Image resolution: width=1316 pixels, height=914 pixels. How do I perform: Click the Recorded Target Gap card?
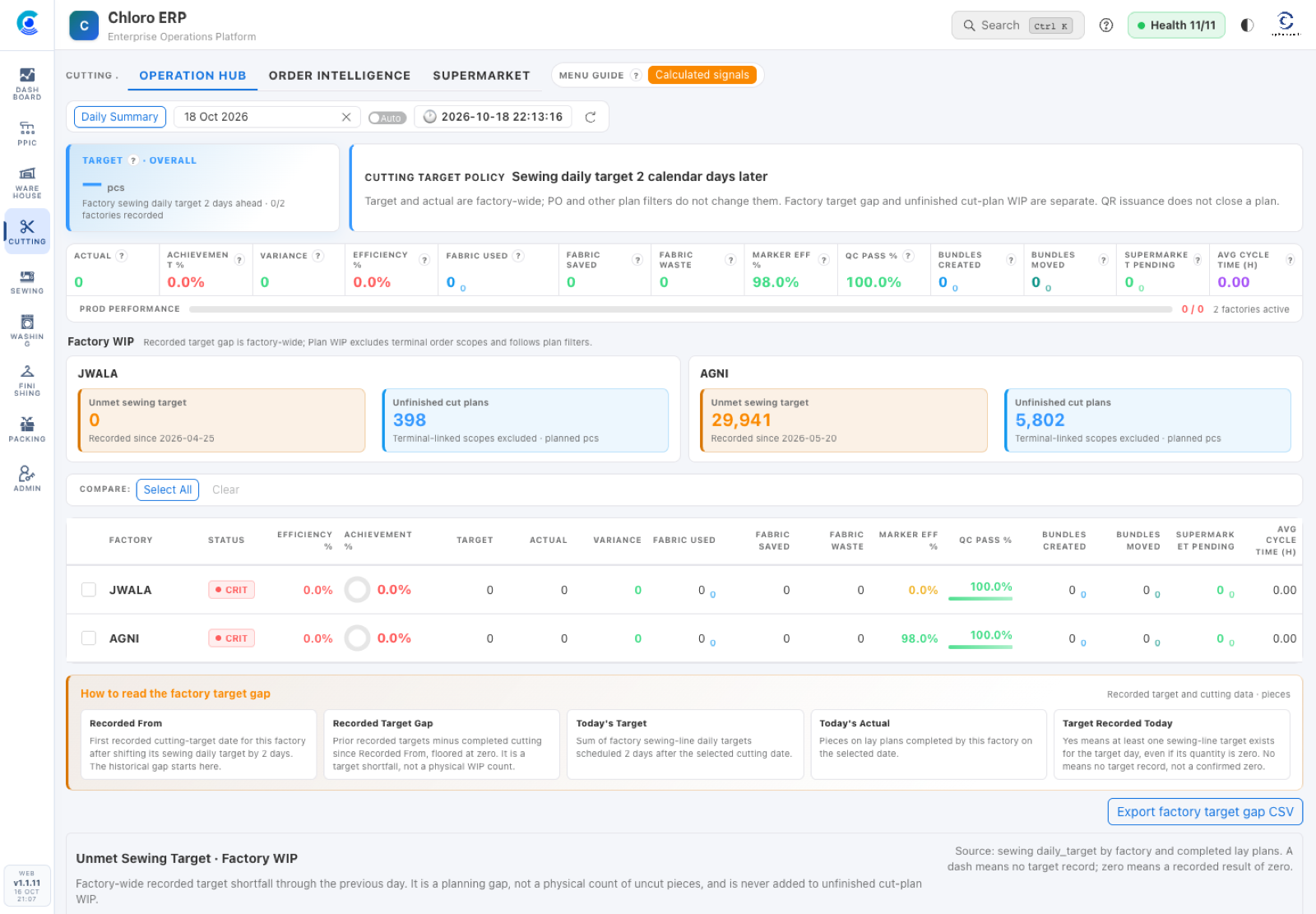tap(442, 745)
